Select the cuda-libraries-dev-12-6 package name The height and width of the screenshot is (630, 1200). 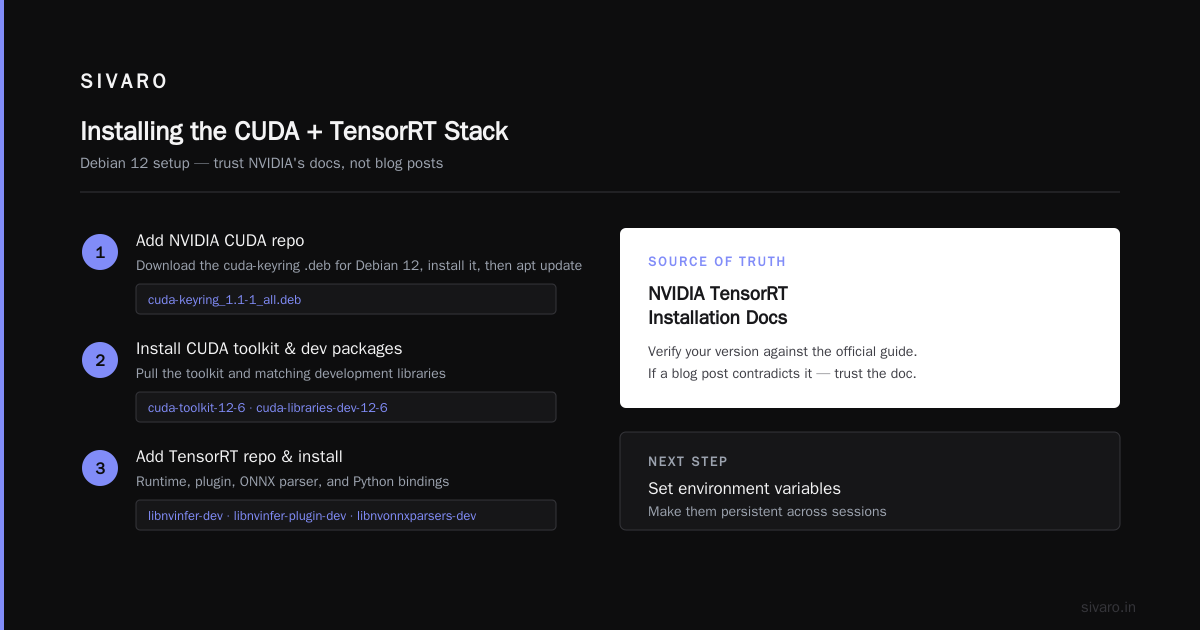[x=322, y=407]
